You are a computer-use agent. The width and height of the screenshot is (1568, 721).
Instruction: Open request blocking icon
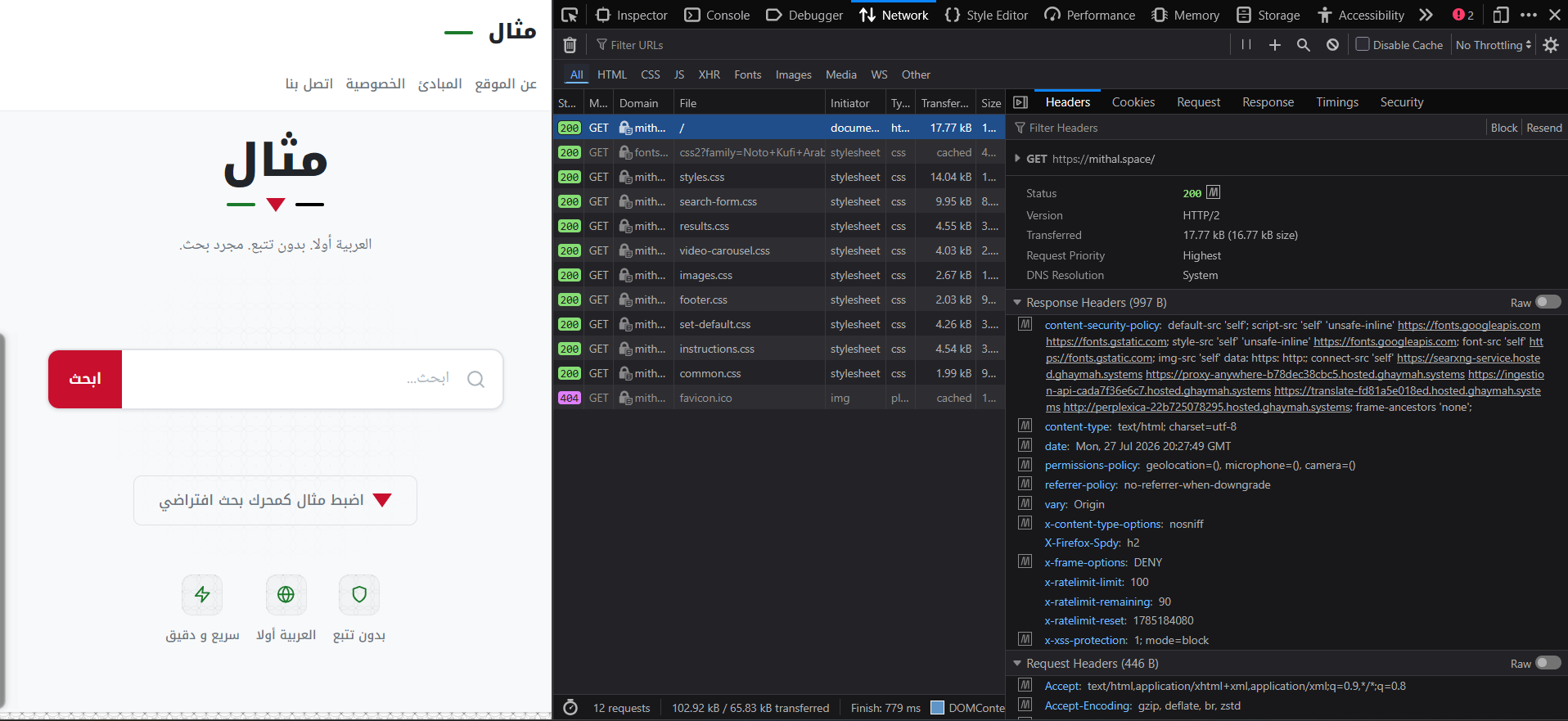(x=1333, y=45)
